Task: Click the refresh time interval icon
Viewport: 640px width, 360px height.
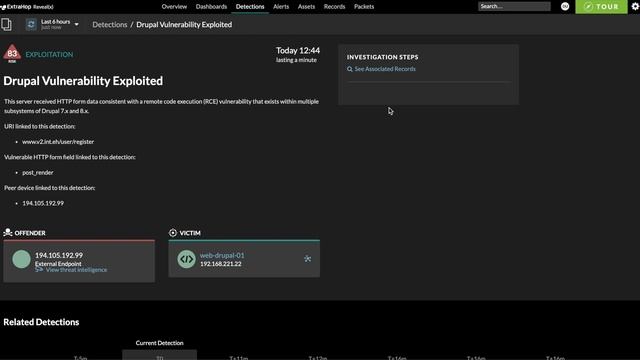Action: 31,24
